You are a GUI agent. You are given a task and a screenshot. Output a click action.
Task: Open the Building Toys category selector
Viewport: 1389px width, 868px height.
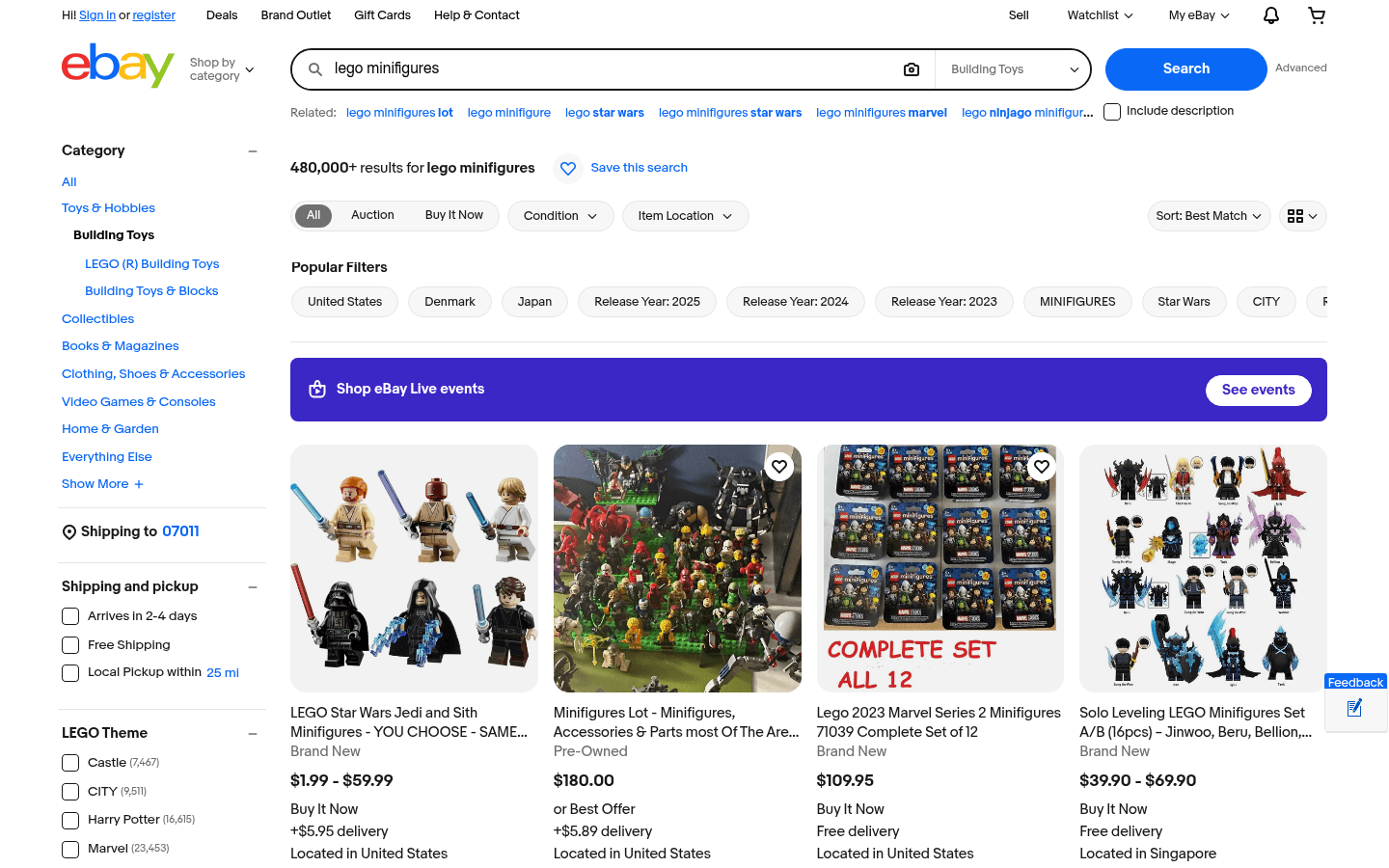click(x=1013, y=69)
